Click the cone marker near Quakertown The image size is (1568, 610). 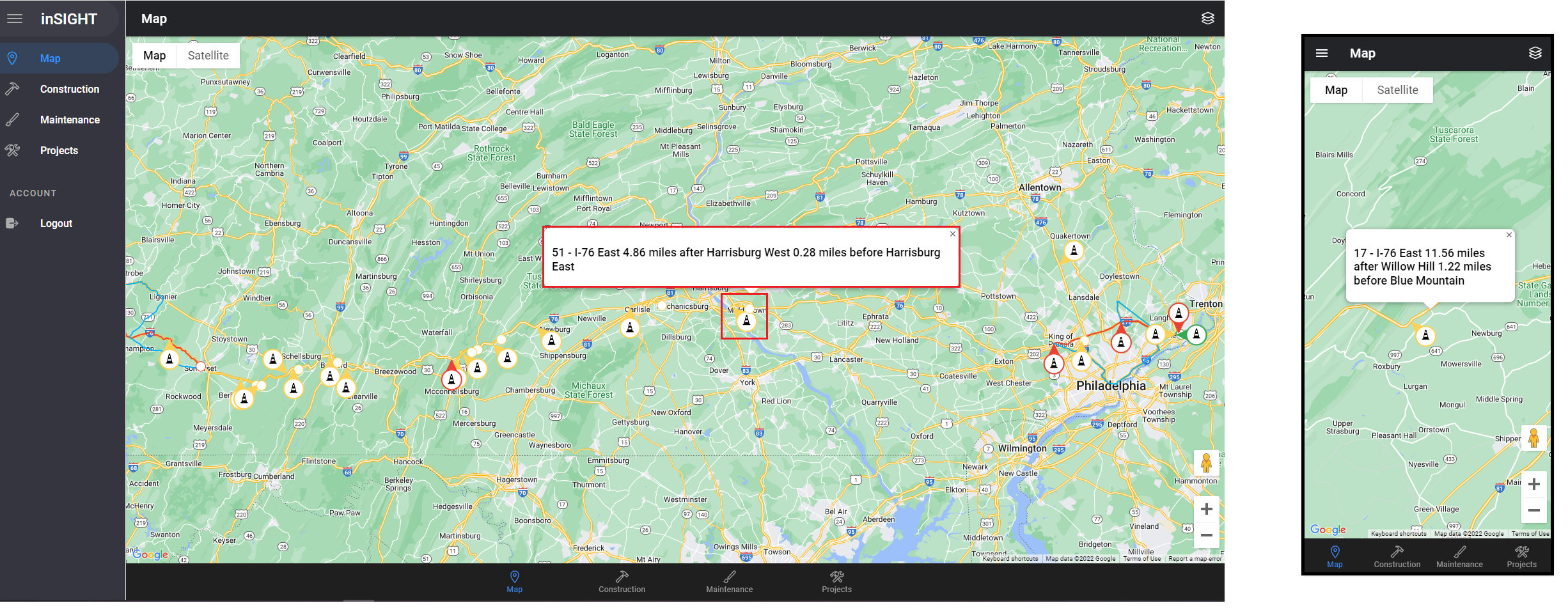point(1074,251)
